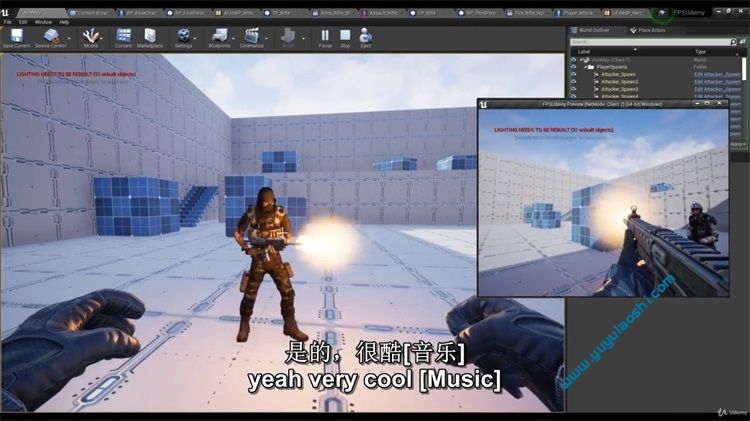Switch to the Player_Attack tab
Image resolution: width=750 pixels, height=421 pixels.
click(x=576, y=13)
